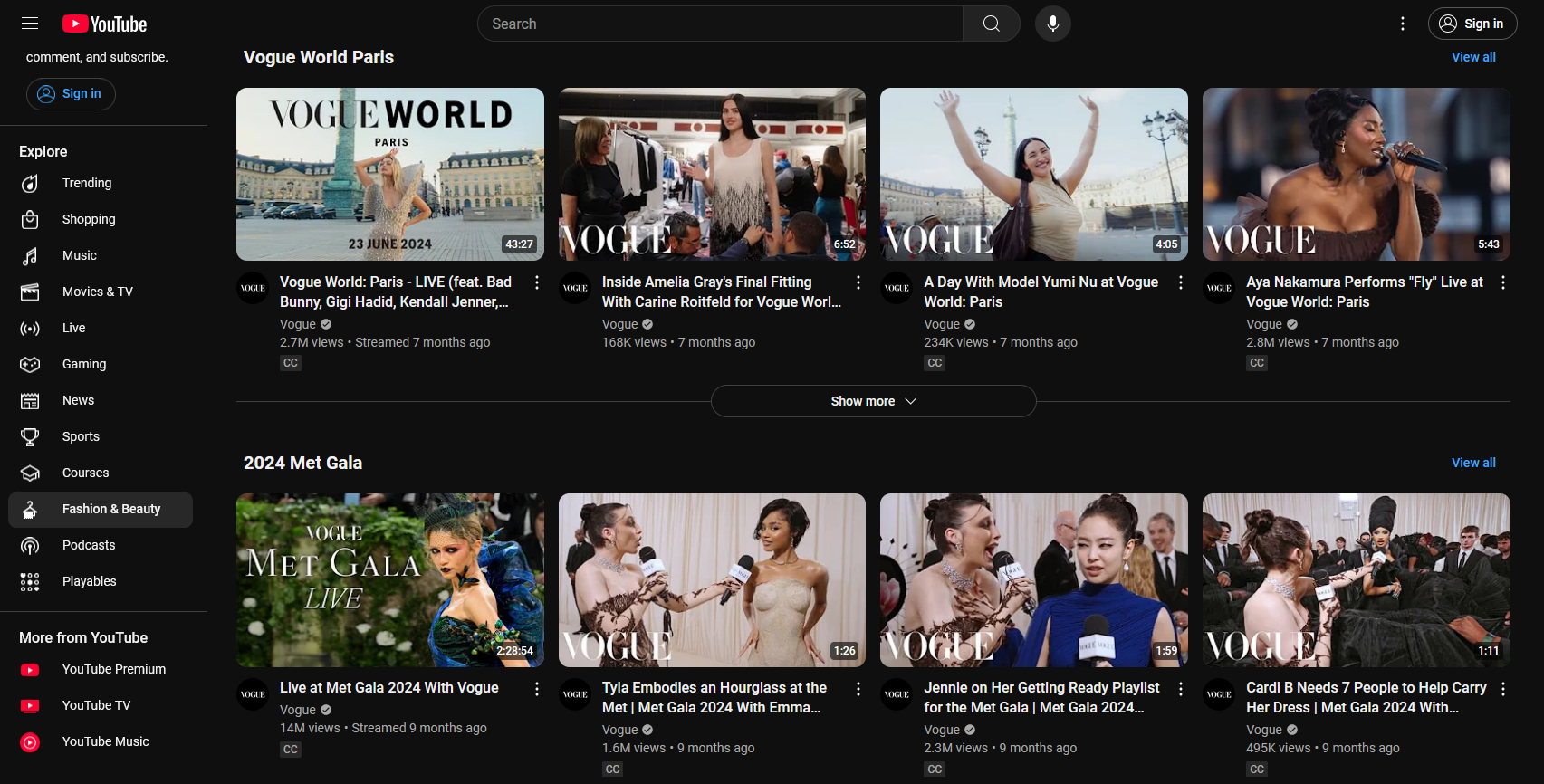Click inside the Search input field

click(720, 24)
